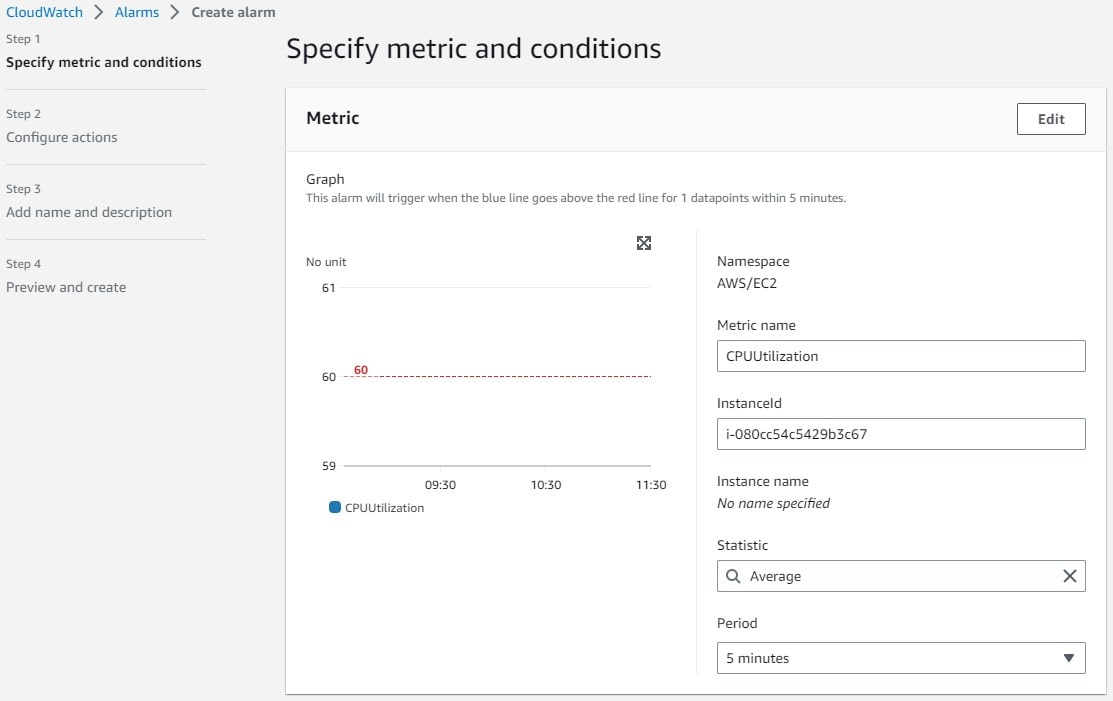Go to CloudWatch breadcrumb link
This screenshot has width=1113, height=701.
click(45, 12)
